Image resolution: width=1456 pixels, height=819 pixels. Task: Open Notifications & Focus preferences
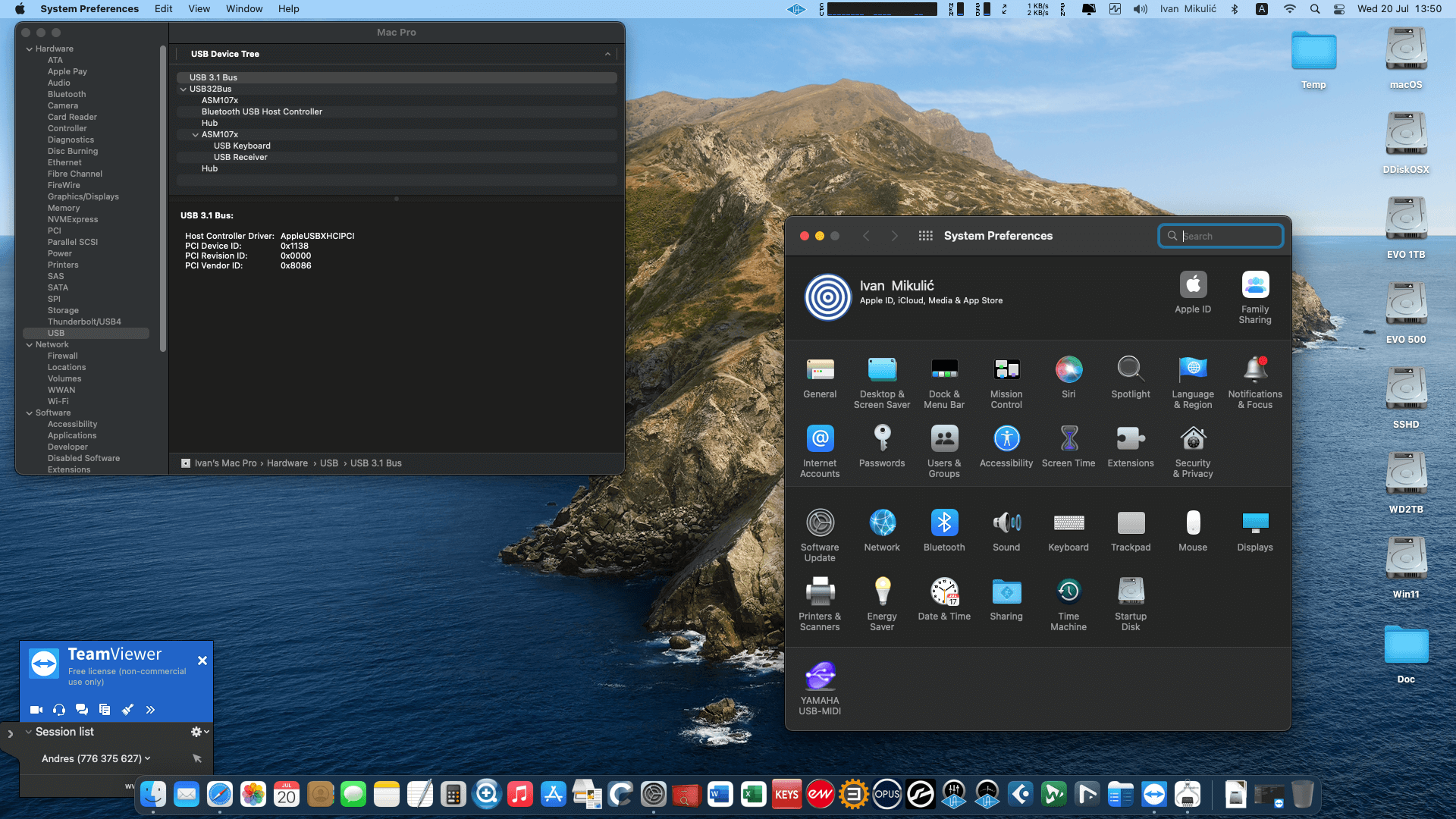click(1255, 383)
